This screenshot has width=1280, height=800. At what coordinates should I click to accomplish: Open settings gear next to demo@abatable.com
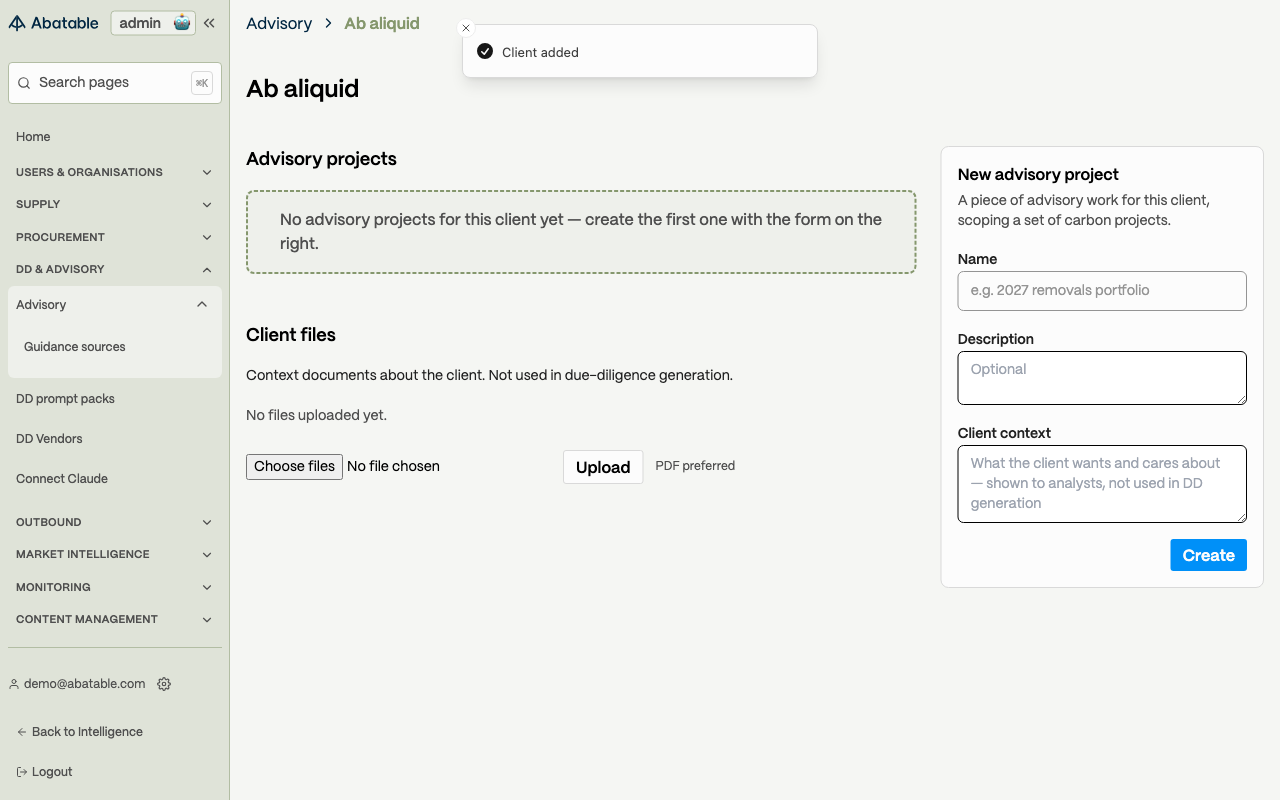pos(164,684)
